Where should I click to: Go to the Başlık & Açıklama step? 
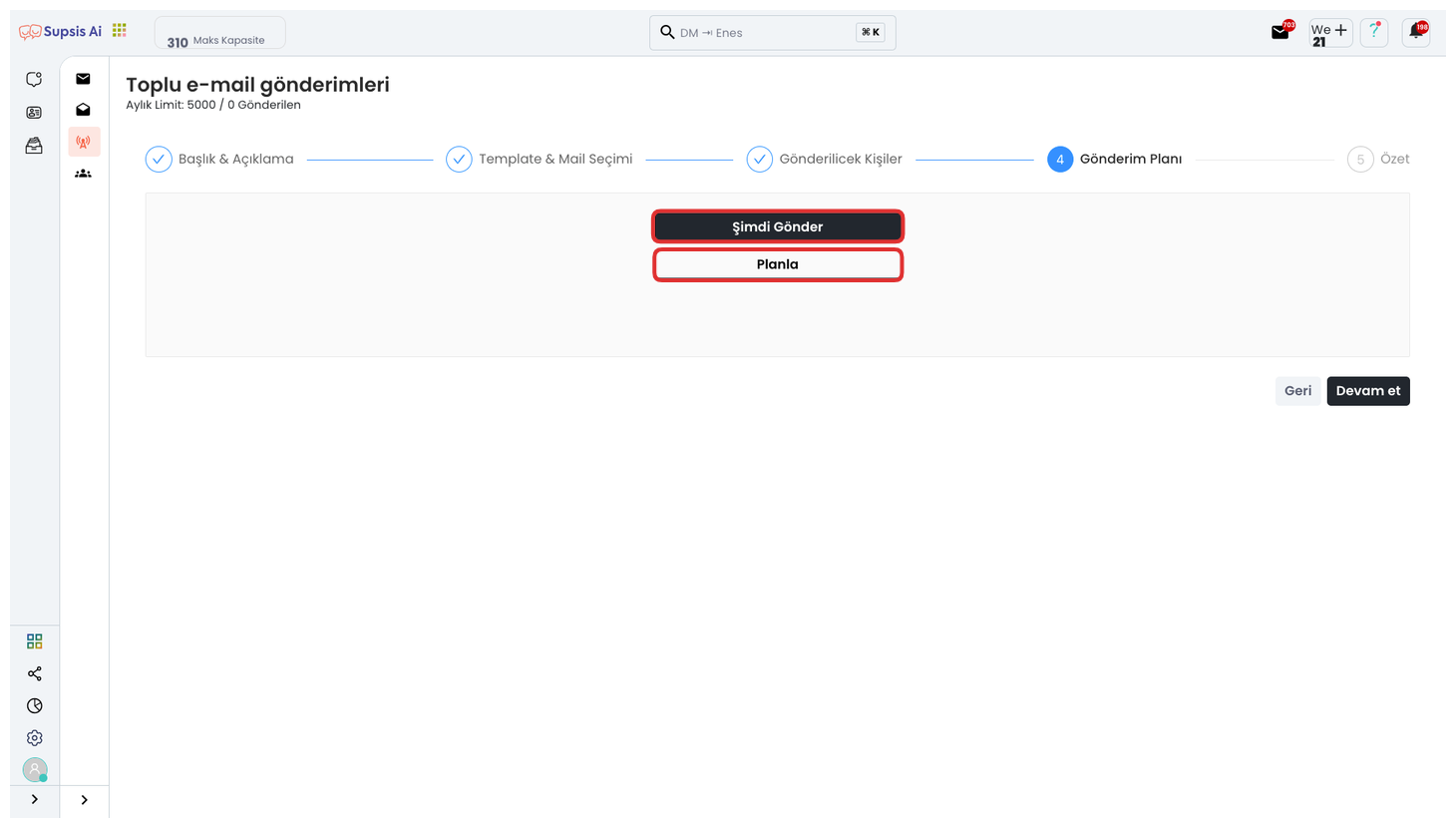[219, 159]
